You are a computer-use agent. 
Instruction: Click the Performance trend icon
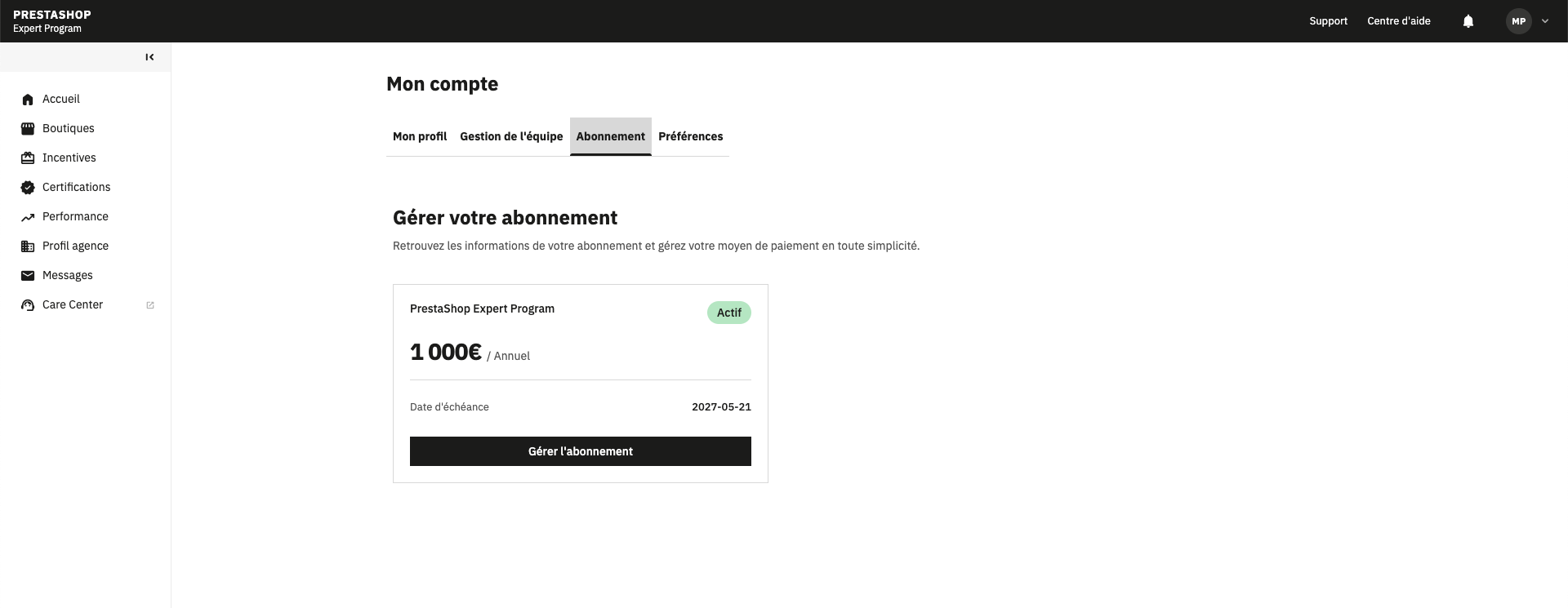pos(28,217)
